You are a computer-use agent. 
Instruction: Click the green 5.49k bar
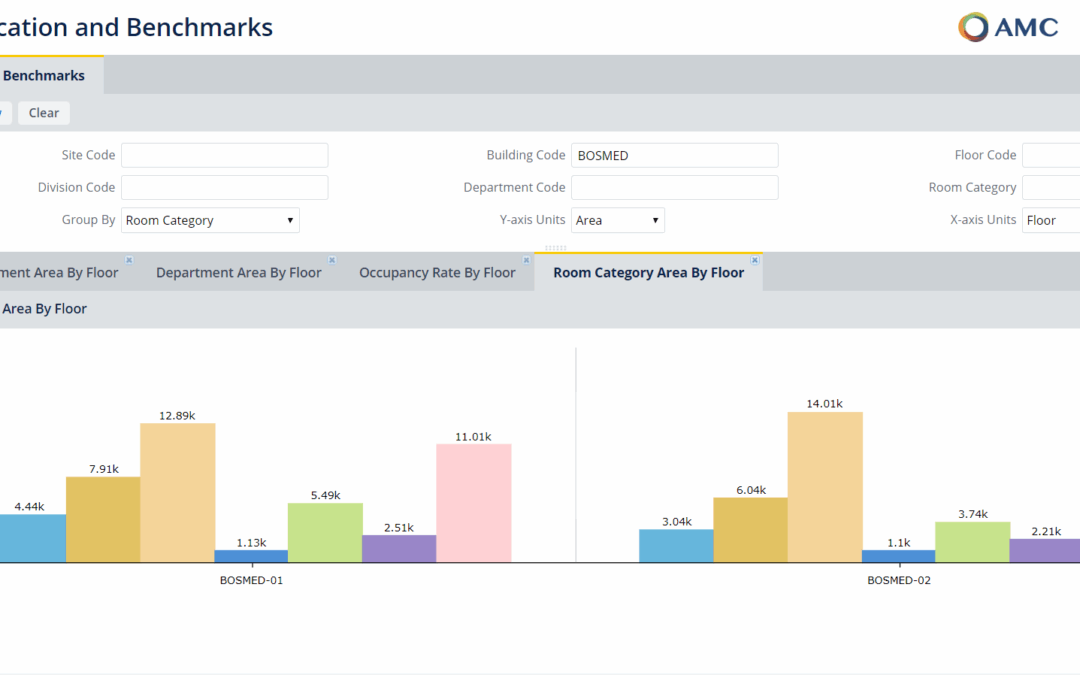(x=325, y=532)
